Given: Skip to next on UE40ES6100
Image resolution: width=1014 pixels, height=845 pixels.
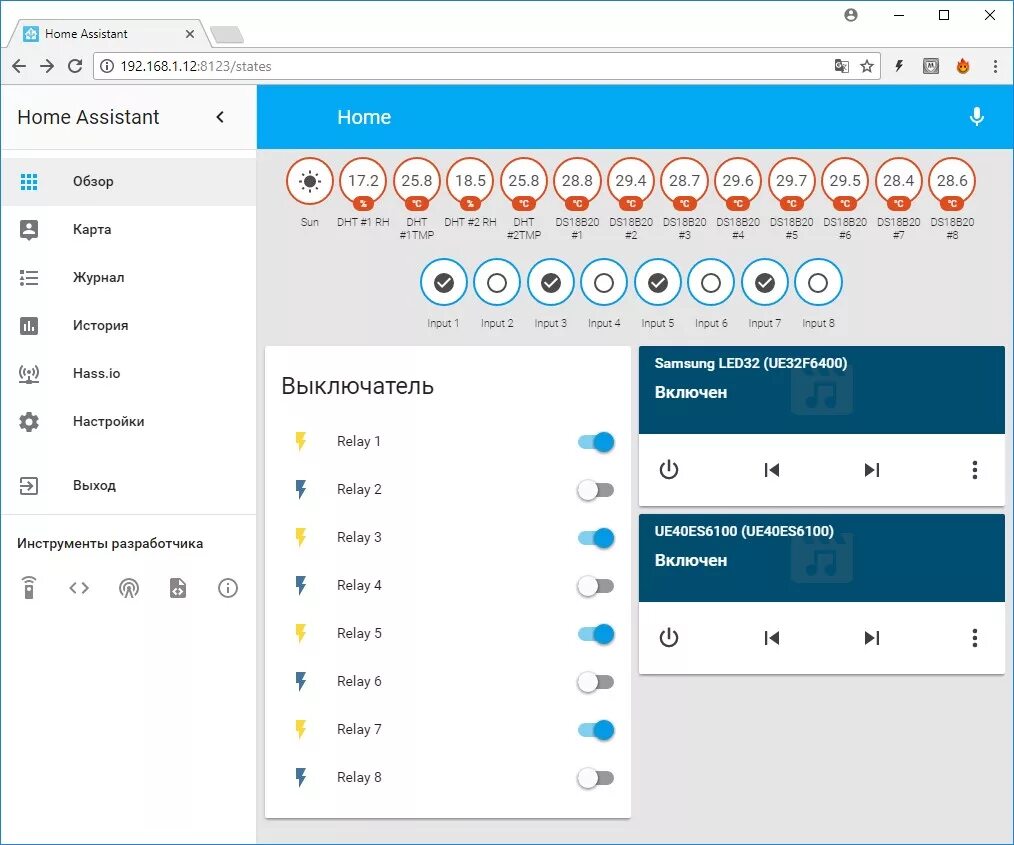Looking at the screenshot, I should (x=872, y=638).
